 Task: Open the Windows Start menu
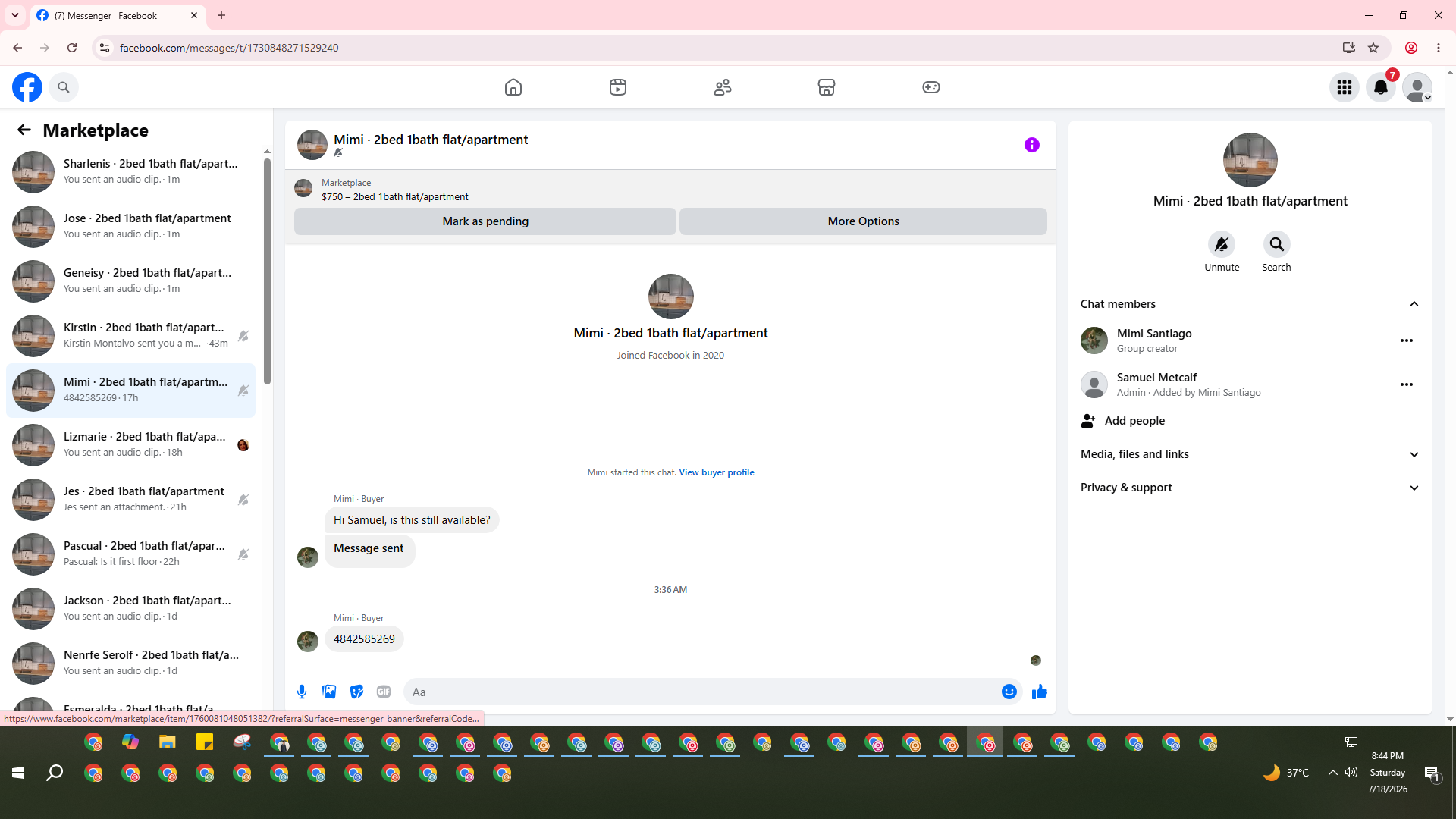click(18, 773)
